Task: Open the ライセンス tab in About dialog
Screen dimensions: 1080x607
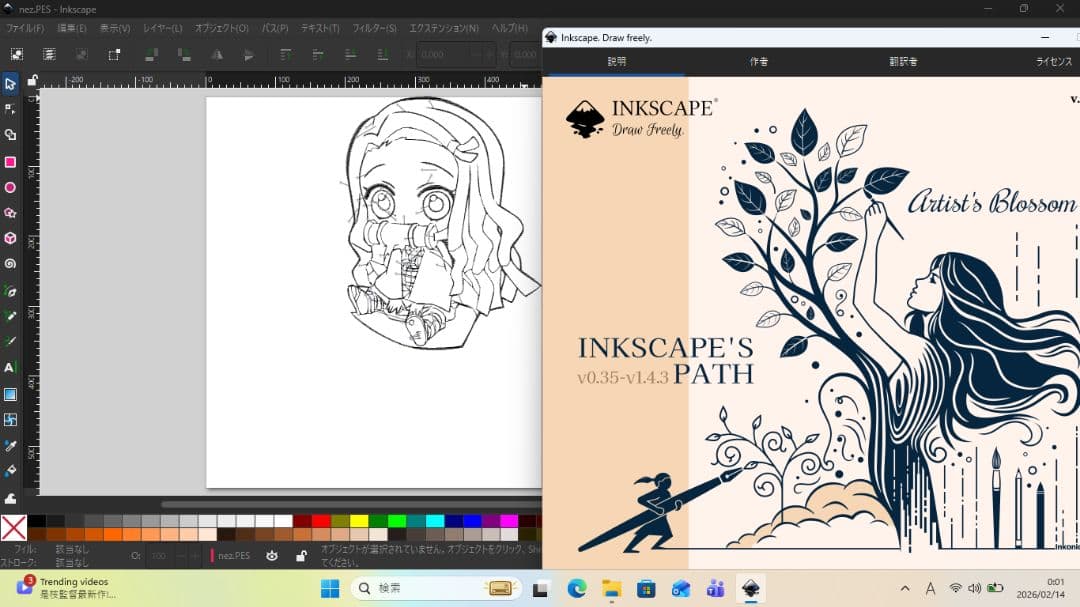Action: tap(1053, 62)
